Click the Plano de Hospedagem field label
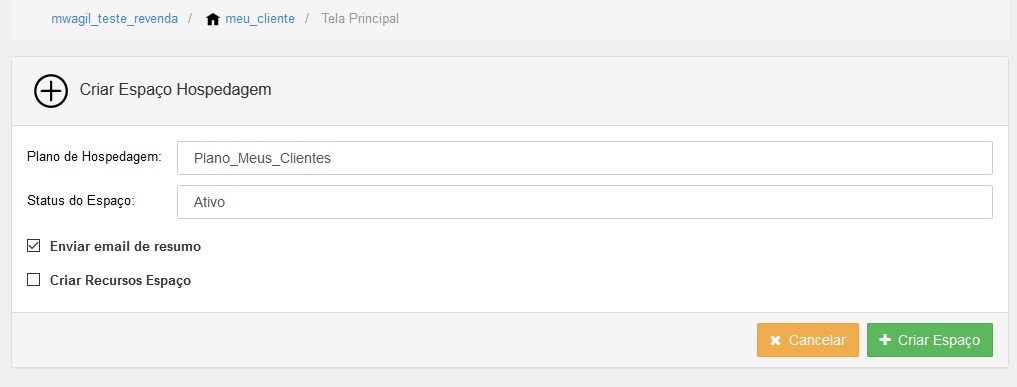The image size is (1017, 387). [x=94, y=157]
